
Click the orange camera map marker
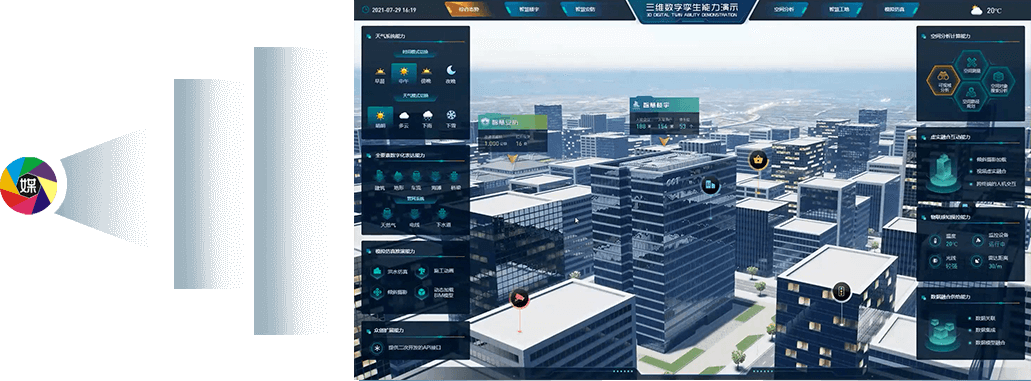point(519,298)
